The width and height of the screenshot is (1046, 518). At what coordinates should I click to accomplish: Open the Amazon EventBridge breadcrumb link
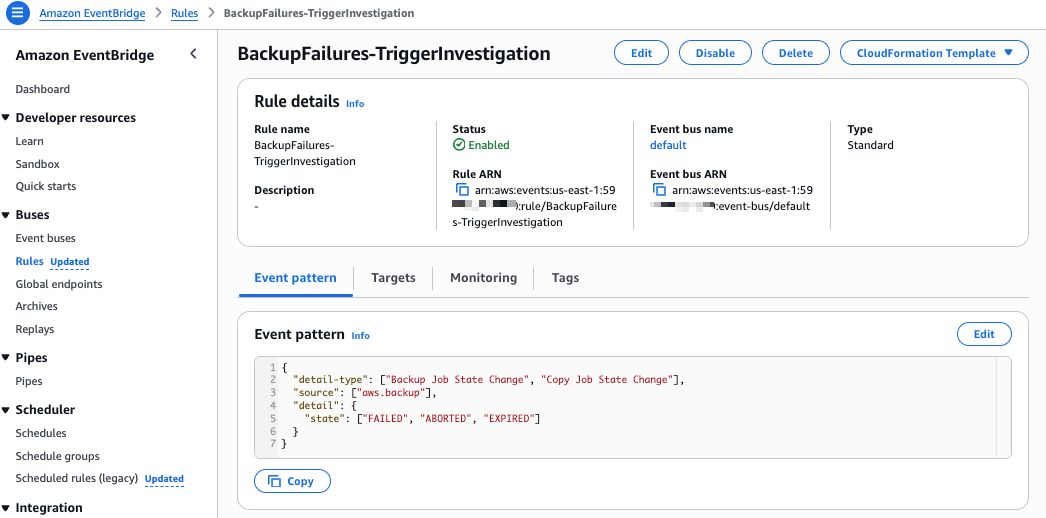pos(92,13)
